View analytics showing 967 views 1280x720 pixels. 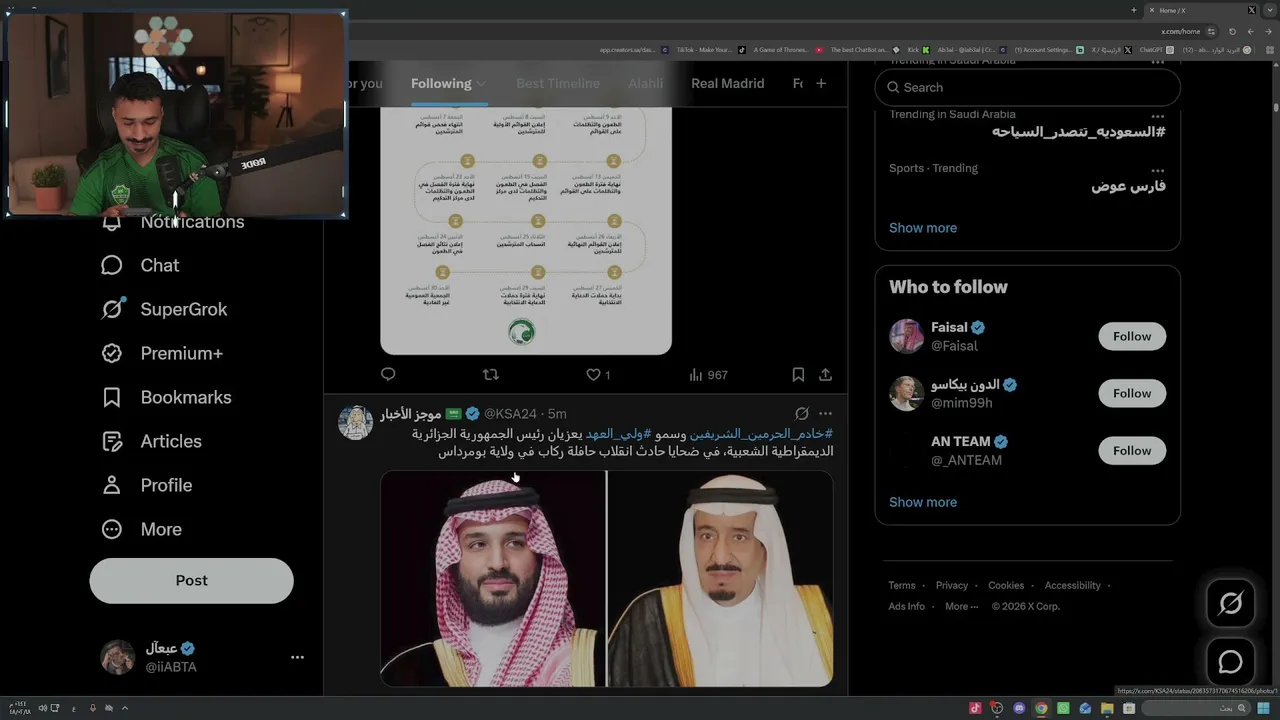click(708, 374)
